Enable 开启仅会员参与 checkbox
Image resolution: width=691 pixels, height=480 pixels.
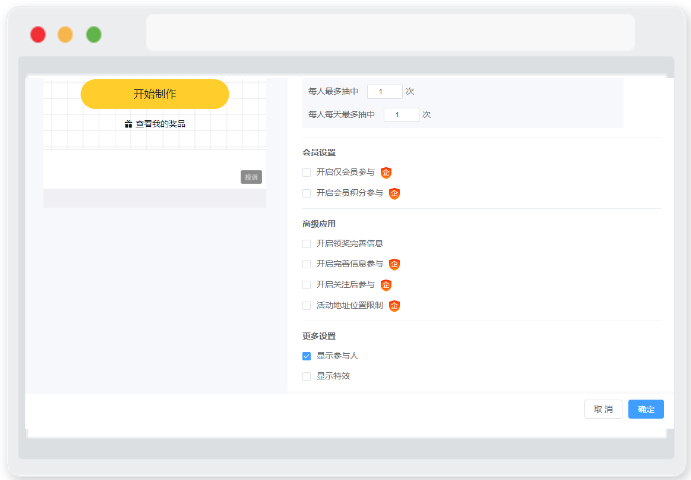pos(306,172)
